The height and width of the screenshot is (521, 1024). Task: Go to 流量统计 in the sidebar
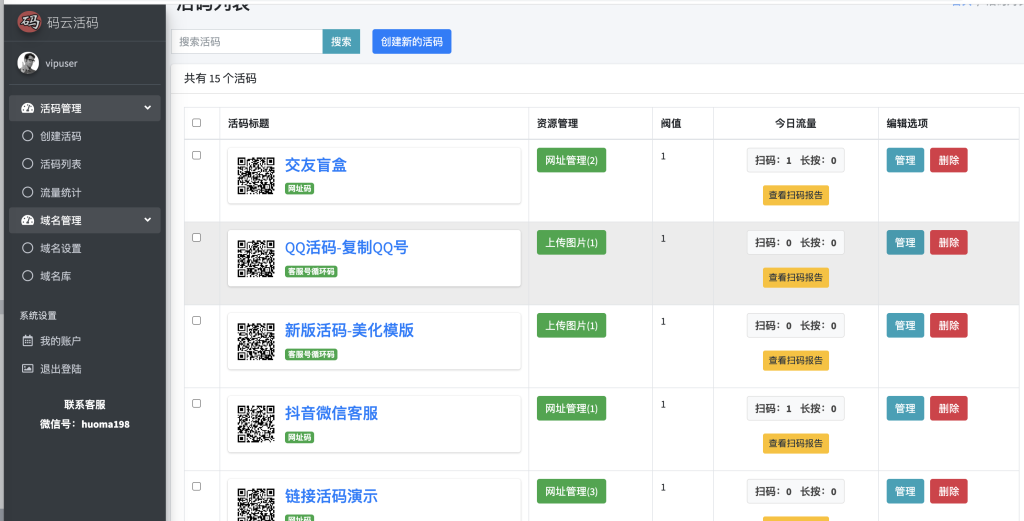(85, 192)
